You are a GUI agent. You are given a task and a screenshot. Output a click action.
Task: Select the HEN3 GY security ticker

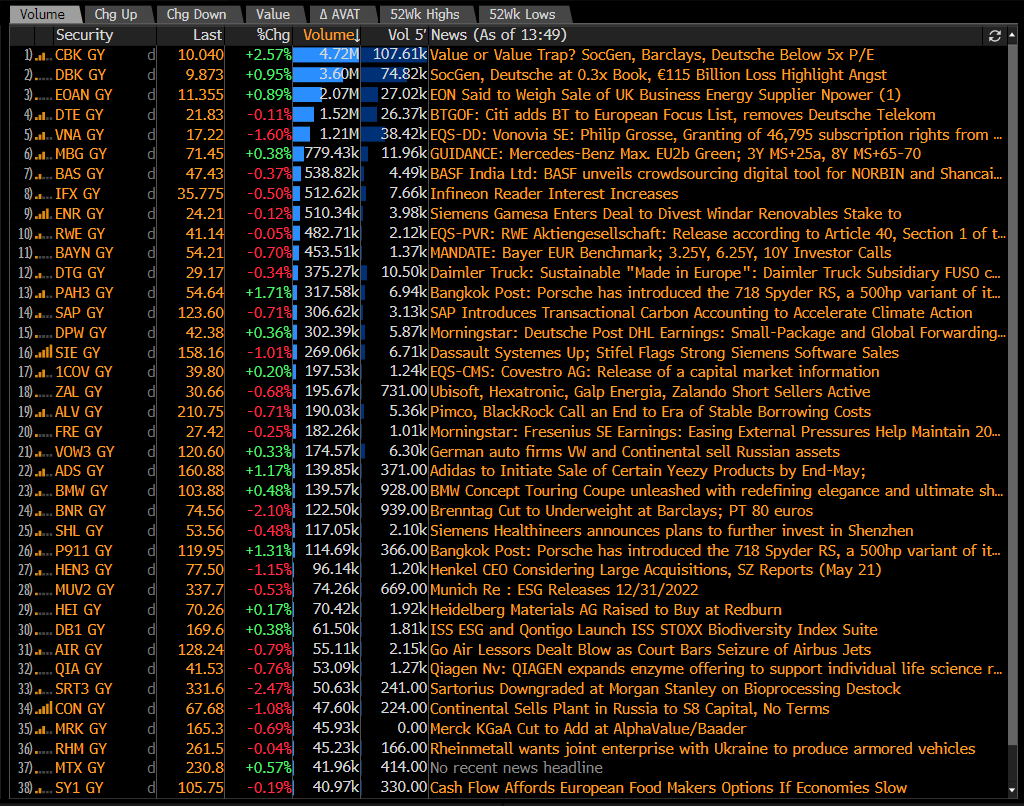pyautogui.click(x=84, y=570)
